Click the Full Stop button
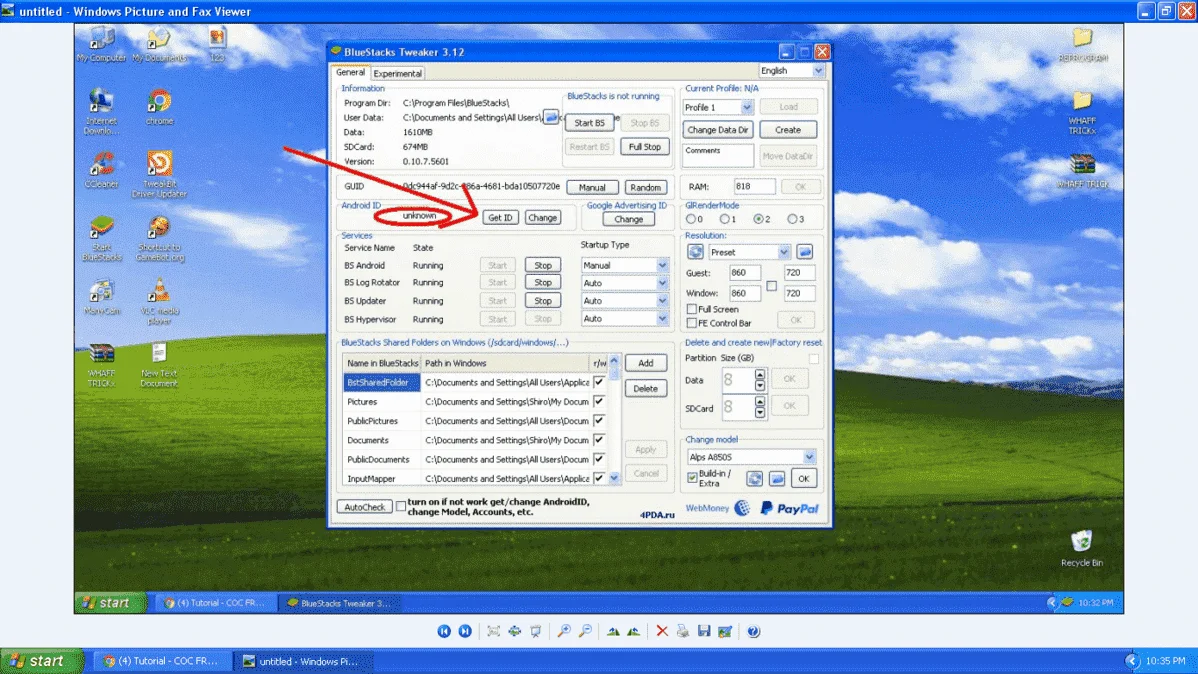This screenshot has width=1198, height=674. coord(645,147)
